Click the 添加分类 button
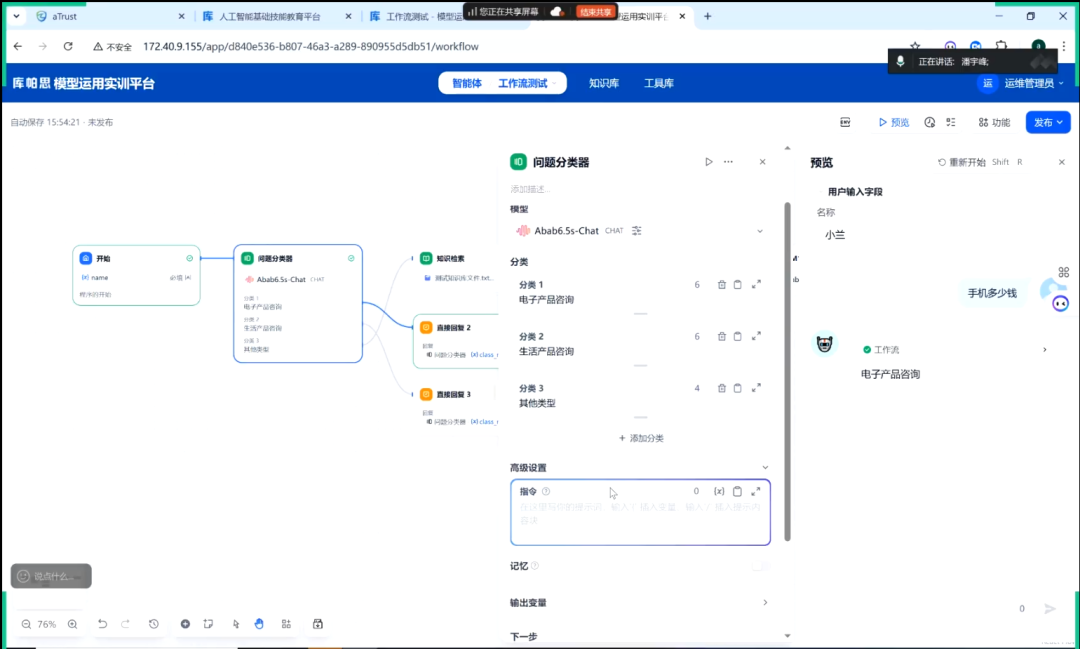The image size is (1080, 649). [x=641, y=438]
